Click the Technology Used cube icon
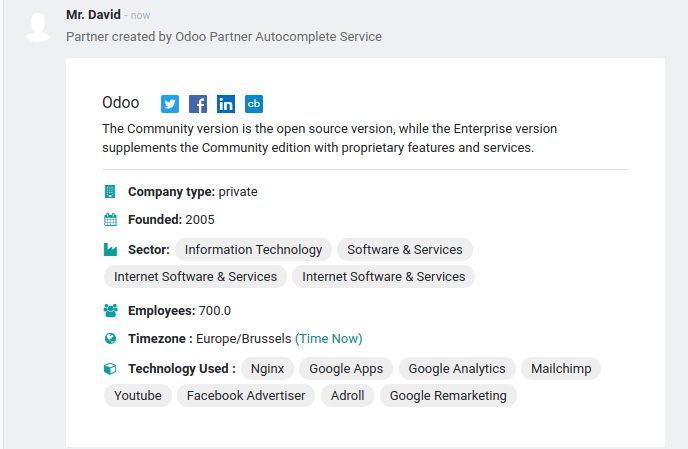Viewport: 688px width, 449px height. pos(110,368)
